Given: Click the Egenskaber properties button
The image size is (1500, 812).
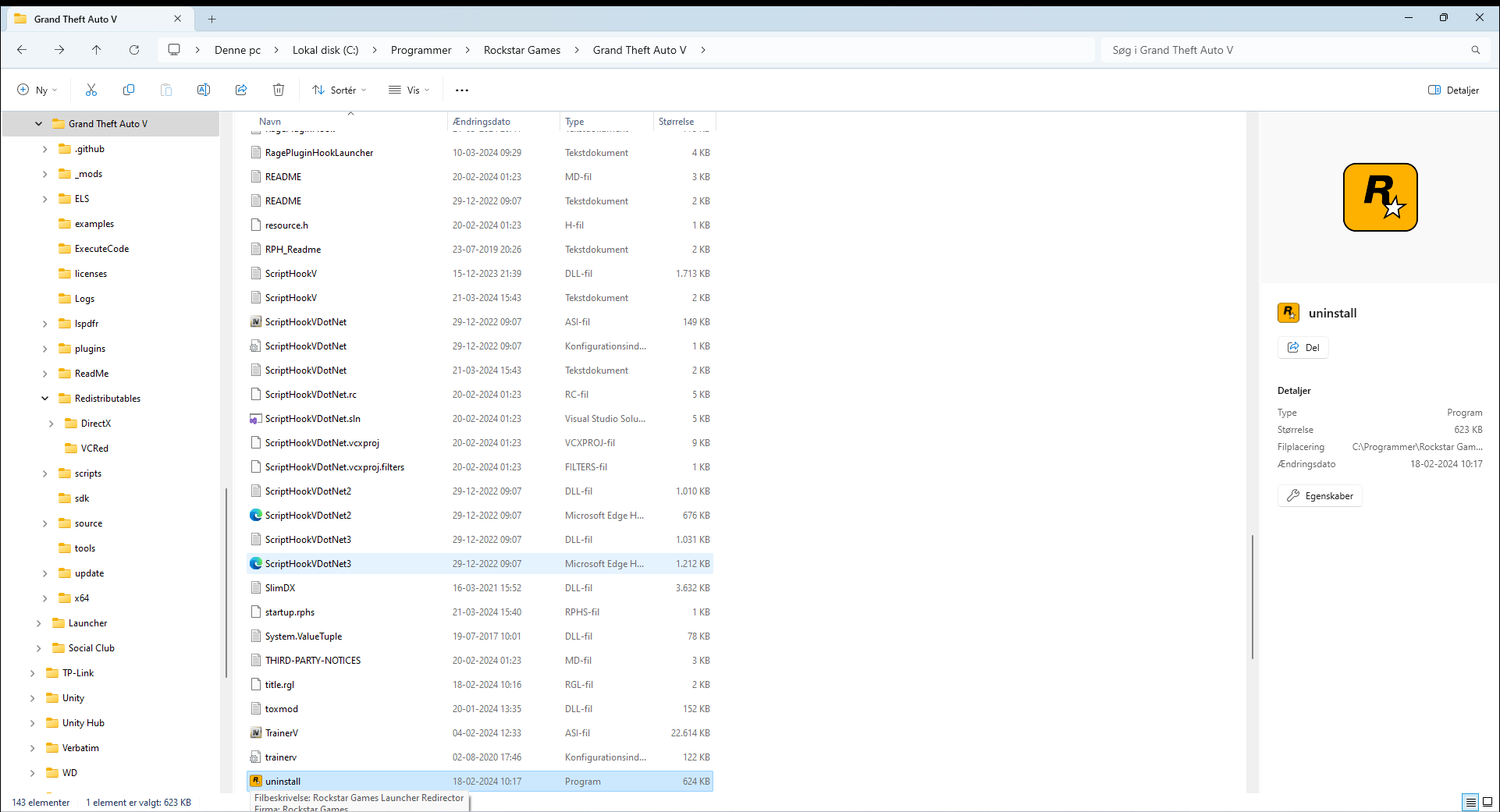Looking at the screenshot, I should pyautogui.click(x=1320, y=496).
